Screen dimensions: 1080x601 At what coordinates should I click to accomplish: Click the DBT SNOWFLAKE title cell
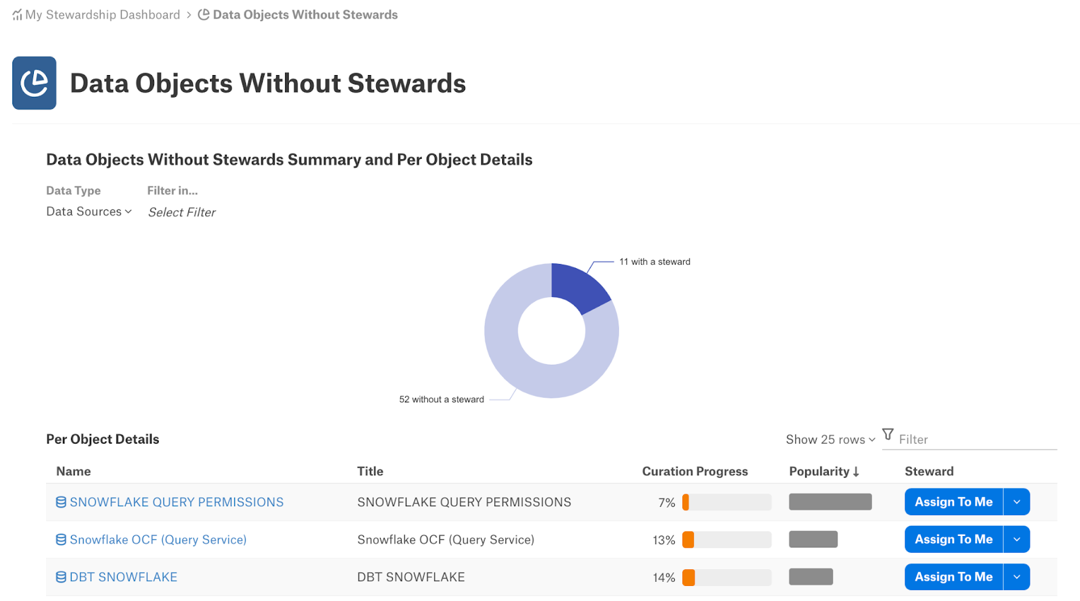pyautogui.click(x=411, y=577)
